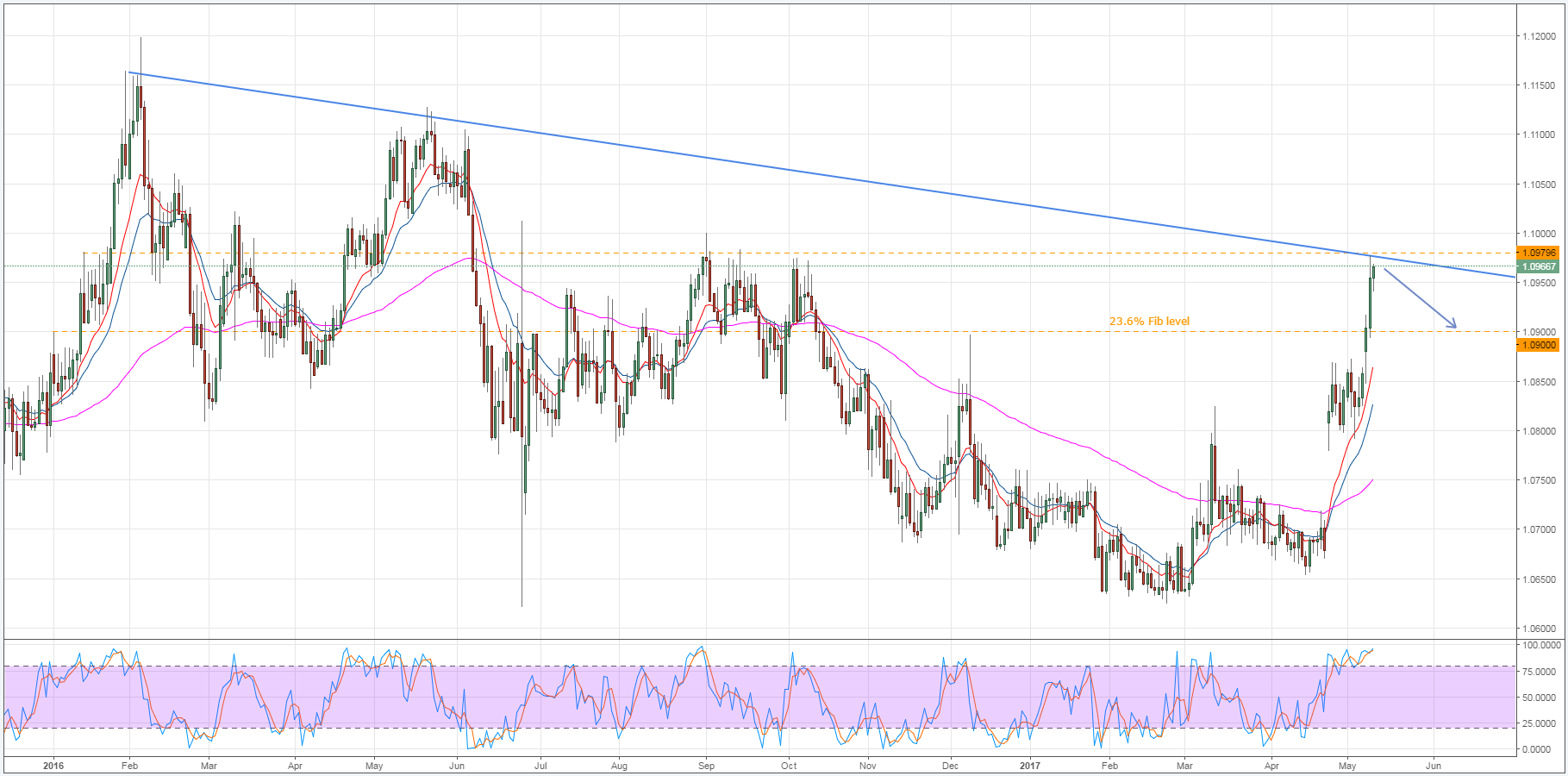This screenshot has height=776, width=1568.
Task: Select the blue descending trendline
Action: [821, 175]
